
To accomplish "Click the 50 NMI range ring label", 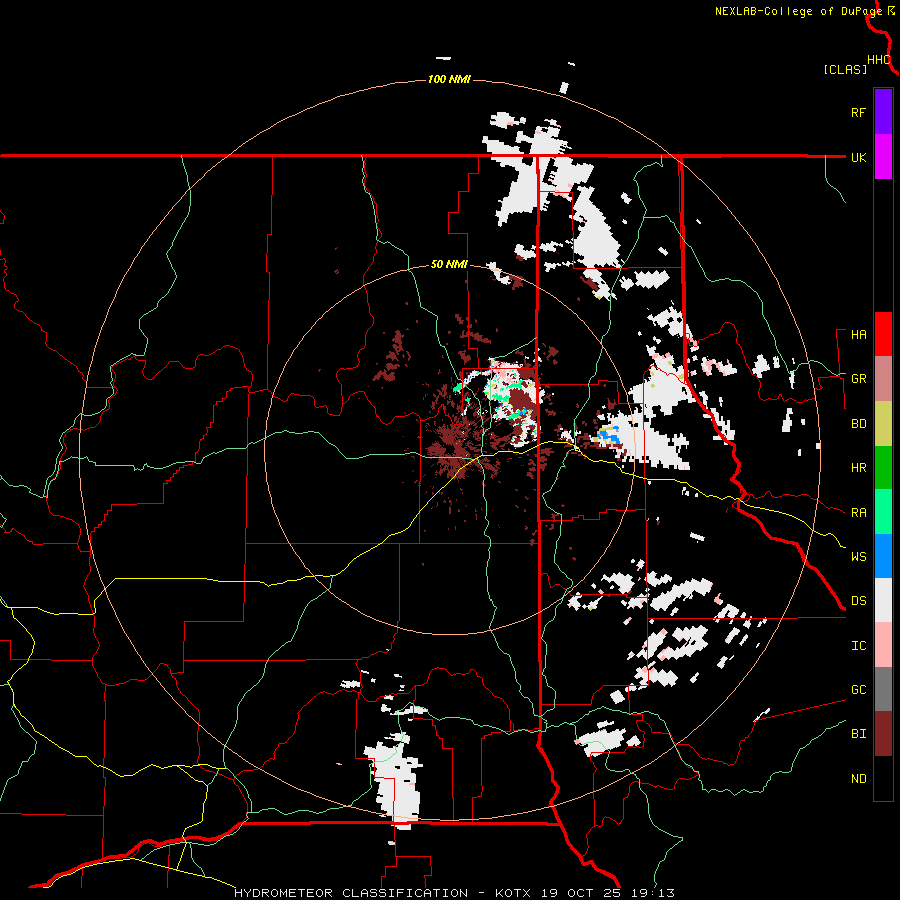I will coord(449,265).
